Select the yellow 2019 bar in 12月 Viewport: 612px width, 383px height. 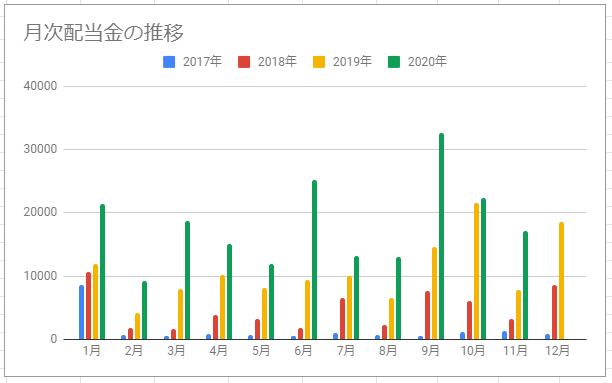click(x=562, y=281)
